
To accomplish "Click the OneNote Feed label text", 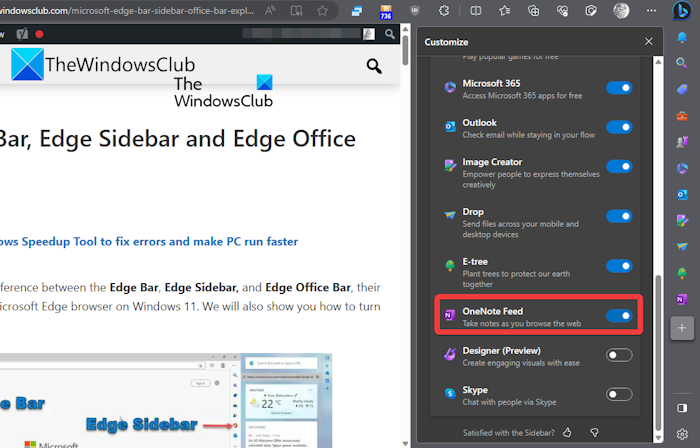I will 492,311.
